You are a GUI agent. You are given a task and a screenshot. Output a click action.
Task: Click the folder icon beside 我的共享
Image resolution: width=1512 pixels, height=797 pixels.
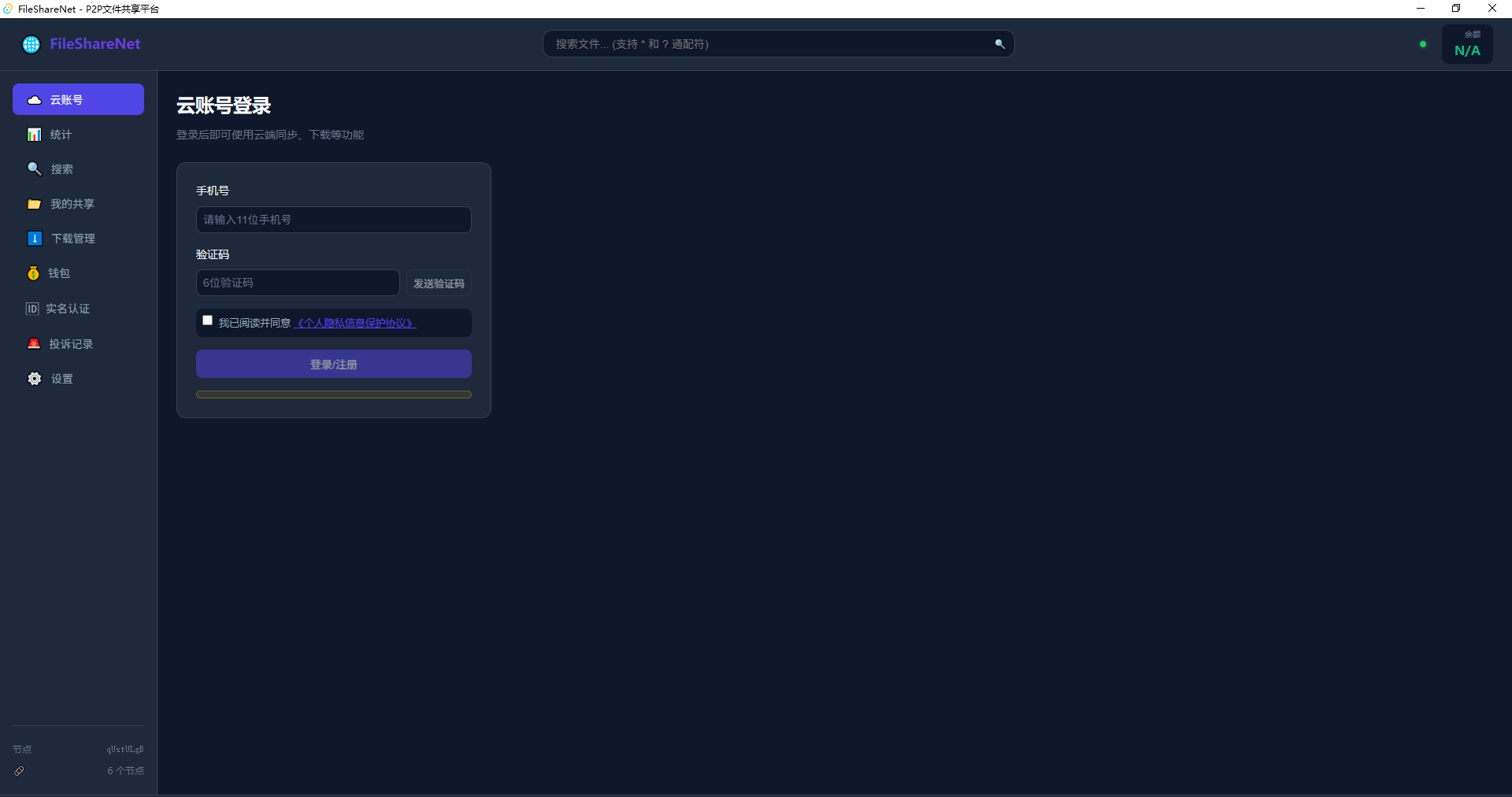point(34,204)
